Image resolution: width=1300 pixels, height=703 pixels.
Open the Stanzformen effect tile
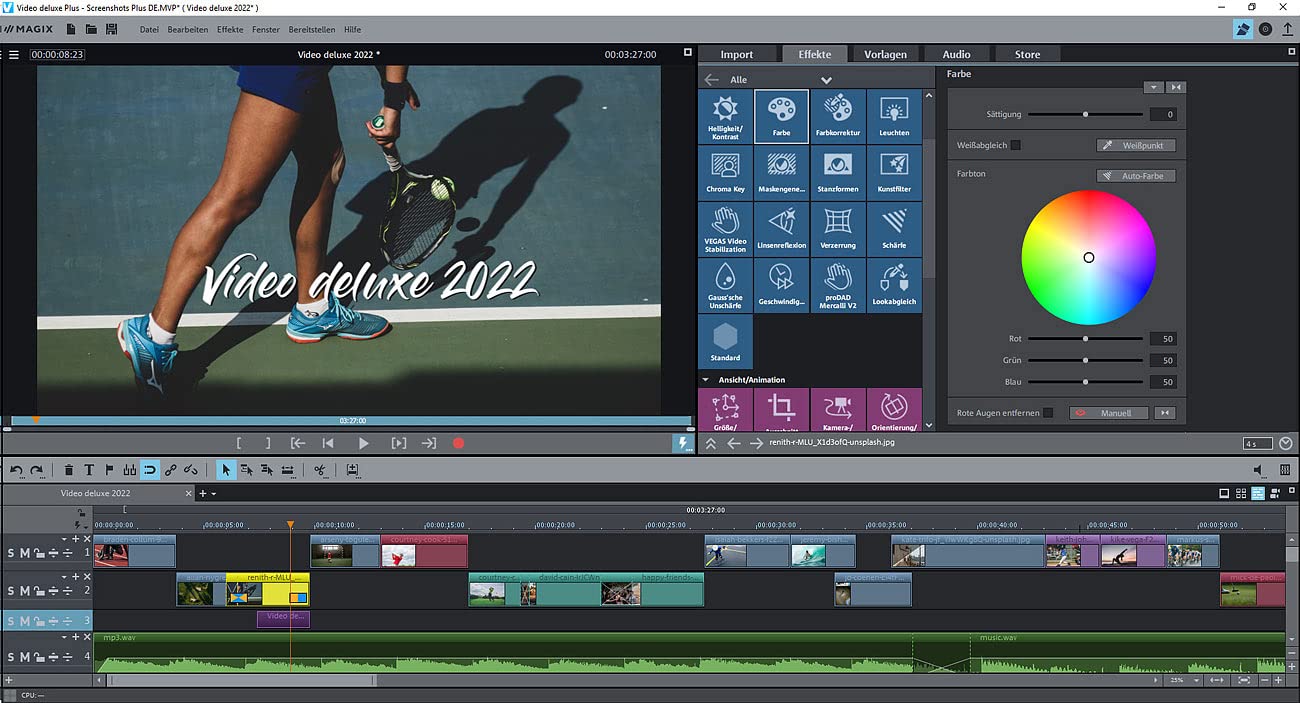click(838, 173)
